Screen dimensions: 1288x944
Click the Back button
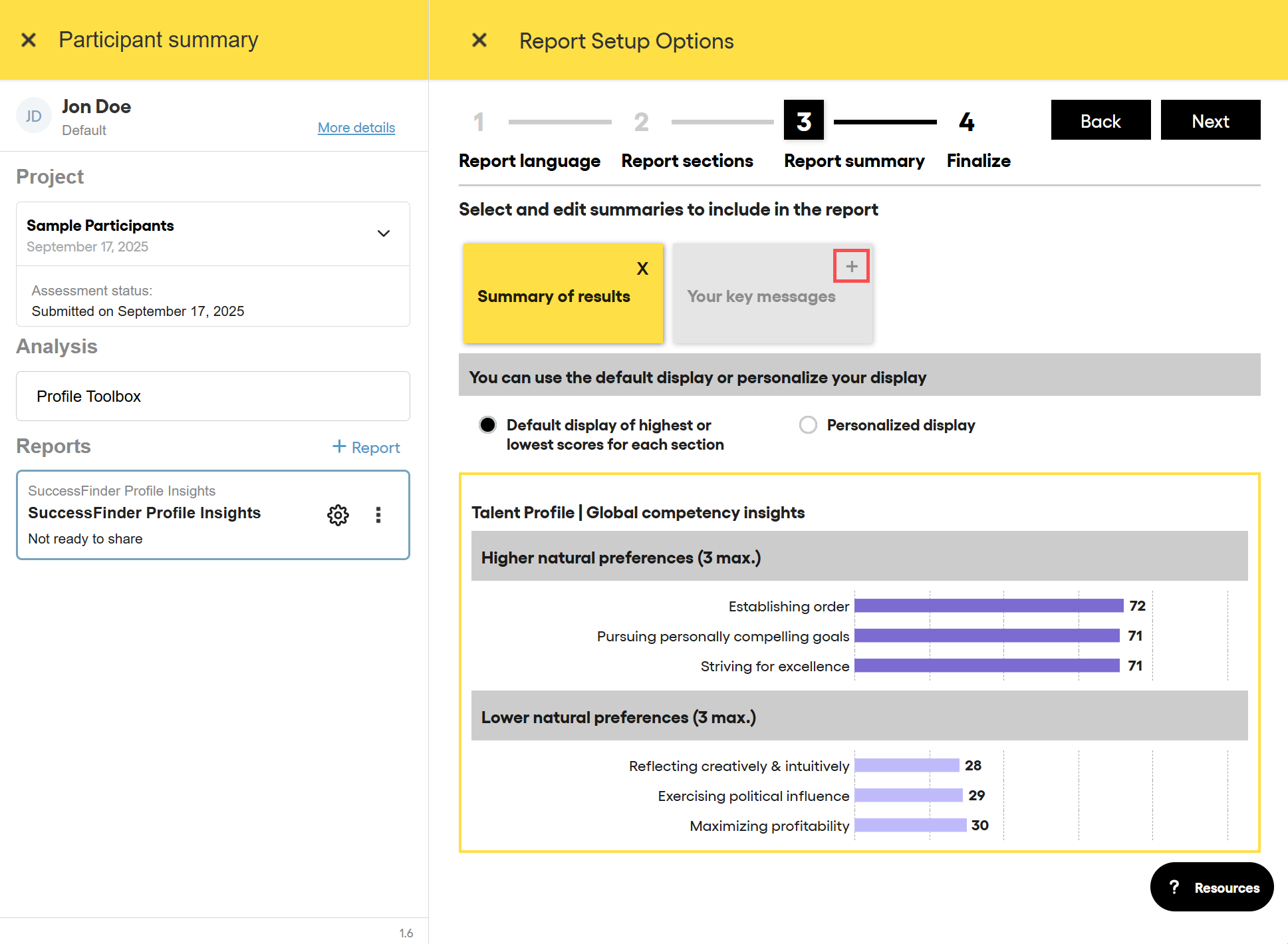coord(1100,120)
